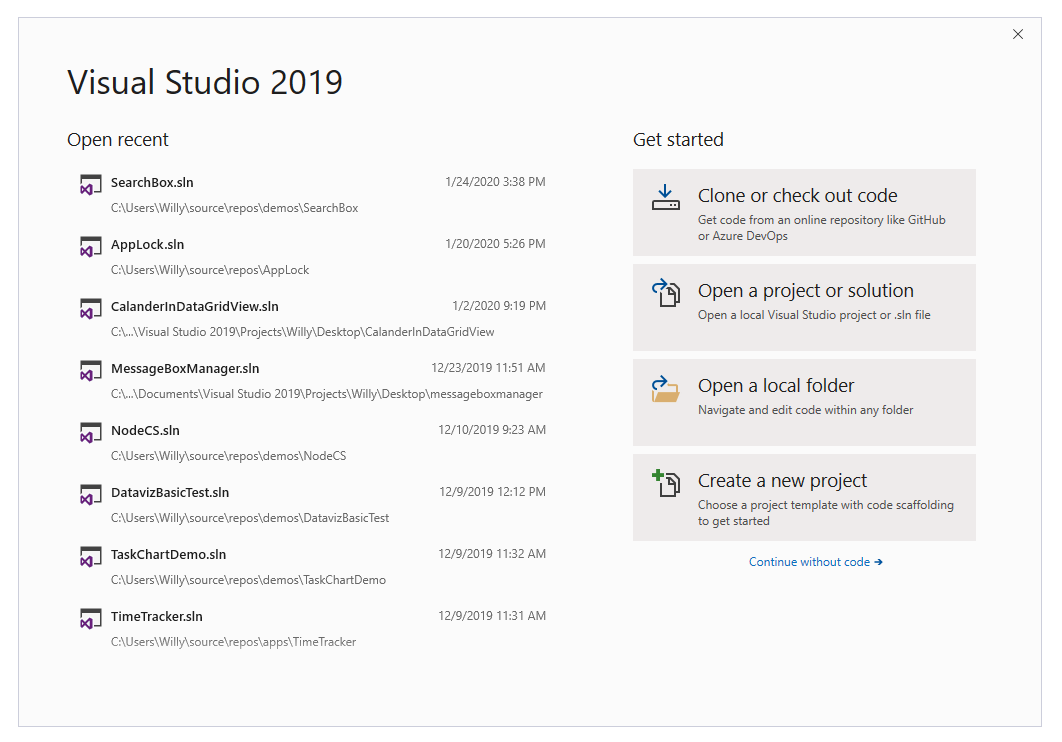Screen dimensions: 1062x742
Task: Start Create a new project
Action: [804, 498]
